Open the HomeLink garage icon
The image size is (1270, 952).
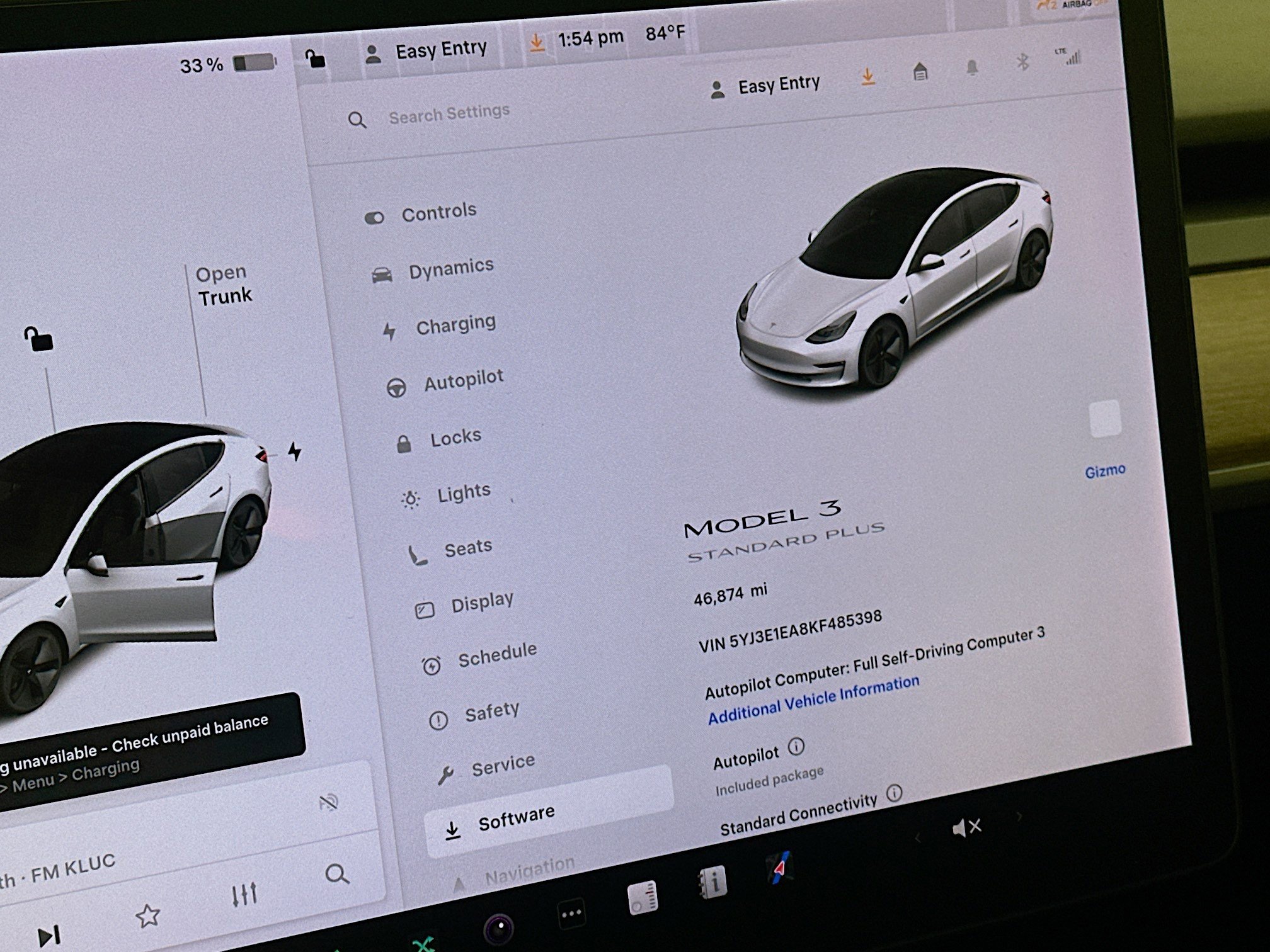point(920,71)
